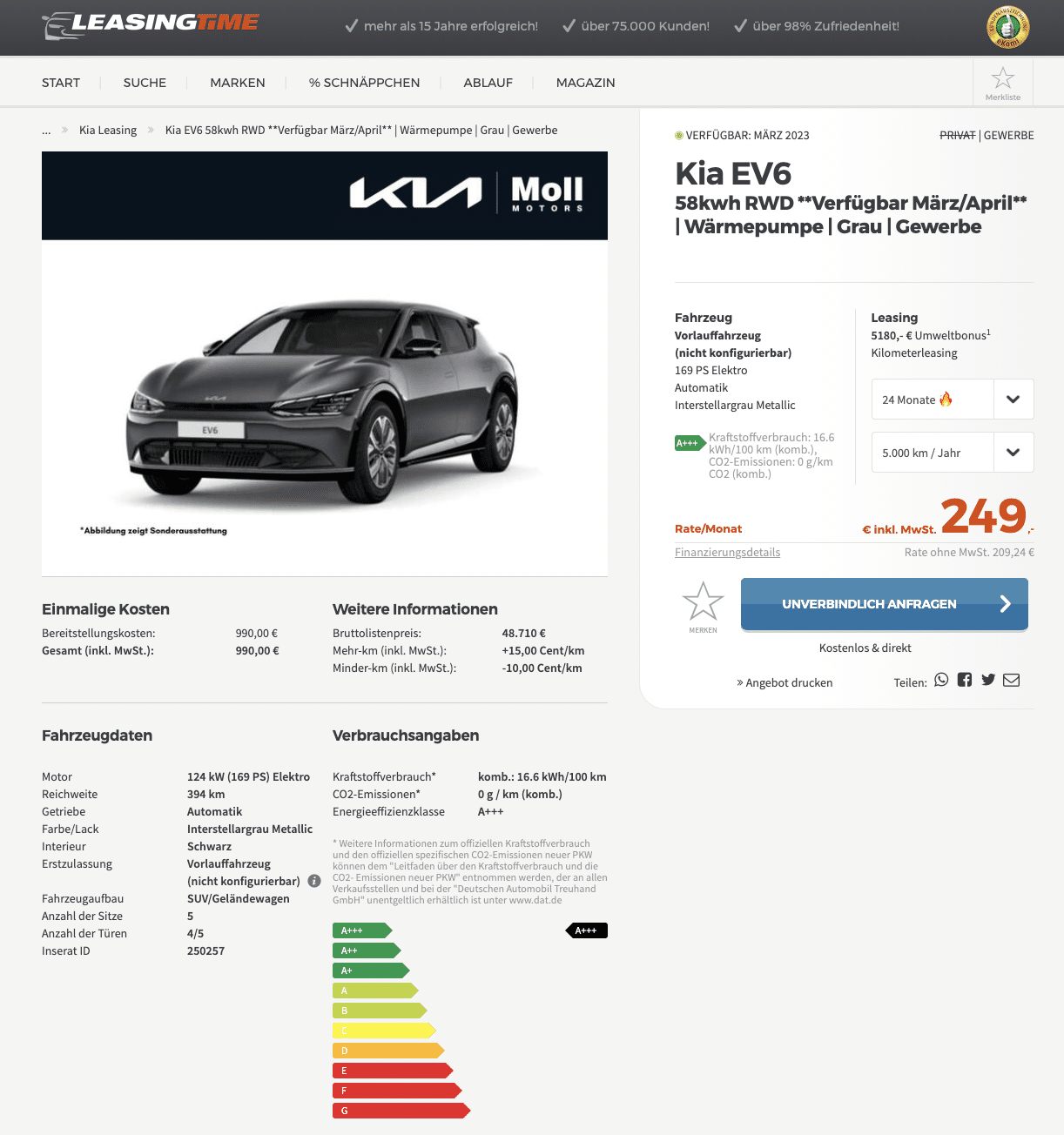Click the A+ energy class bar
The height and width of the screenshot is (1135, 1064).
pos(371,970)
